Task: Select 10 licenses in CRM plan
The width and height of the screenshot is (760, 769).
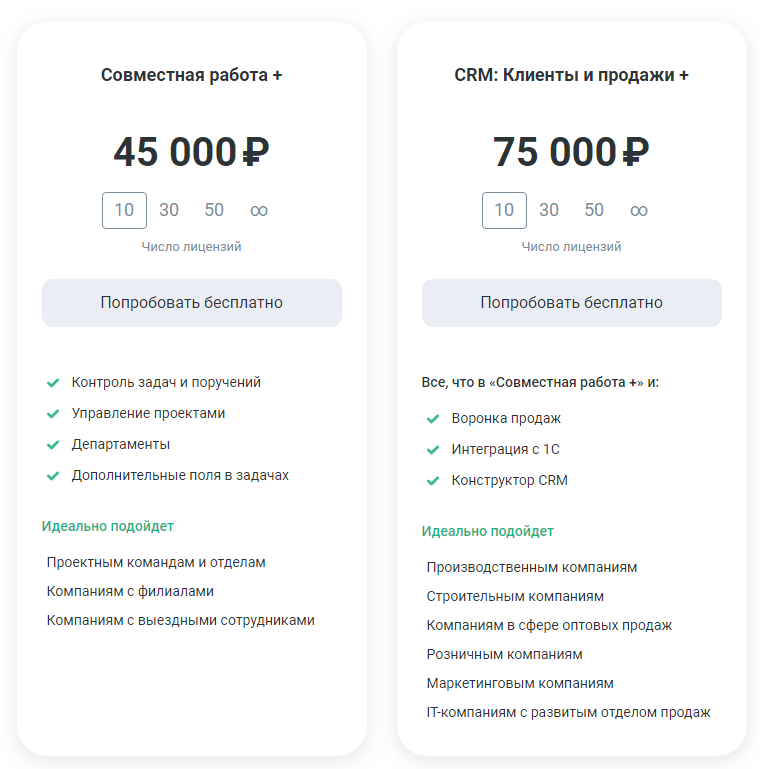Action: pyautogui.click(x=504, y=210)
